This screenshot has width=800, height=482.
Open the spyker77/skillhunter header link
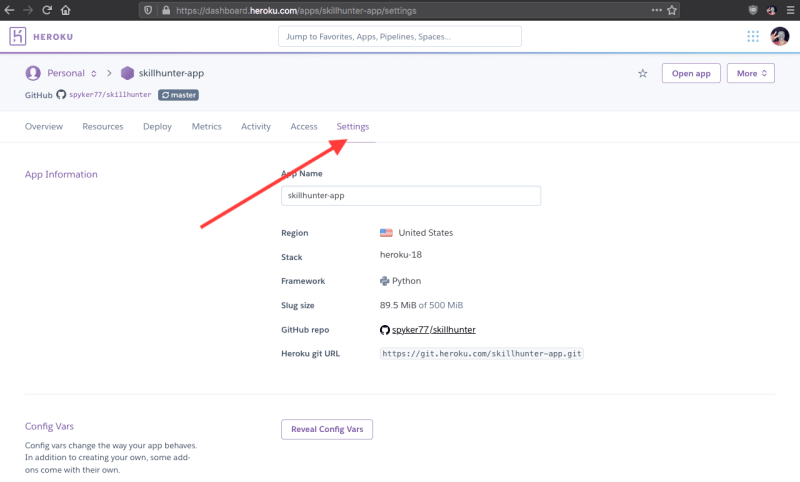point(110,94)
